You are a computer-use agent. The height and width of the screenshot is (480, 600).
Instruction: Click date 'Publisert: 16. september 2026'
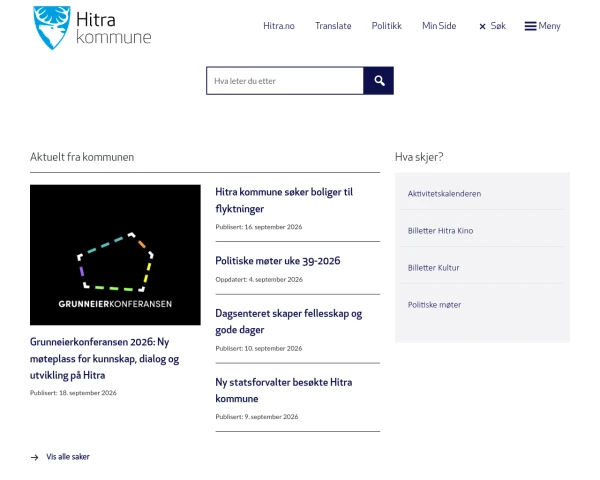(x=259, y=227)
